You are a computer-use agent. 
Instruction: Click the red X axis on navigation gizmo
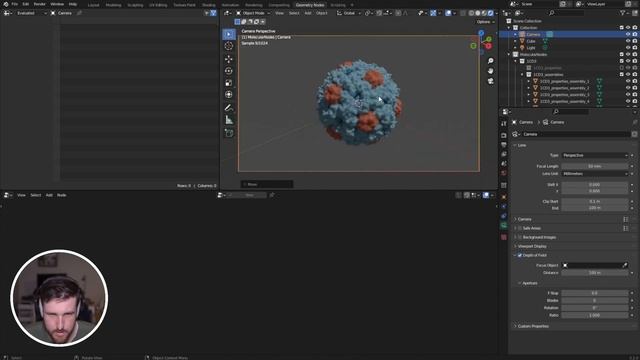pos(488,46)
